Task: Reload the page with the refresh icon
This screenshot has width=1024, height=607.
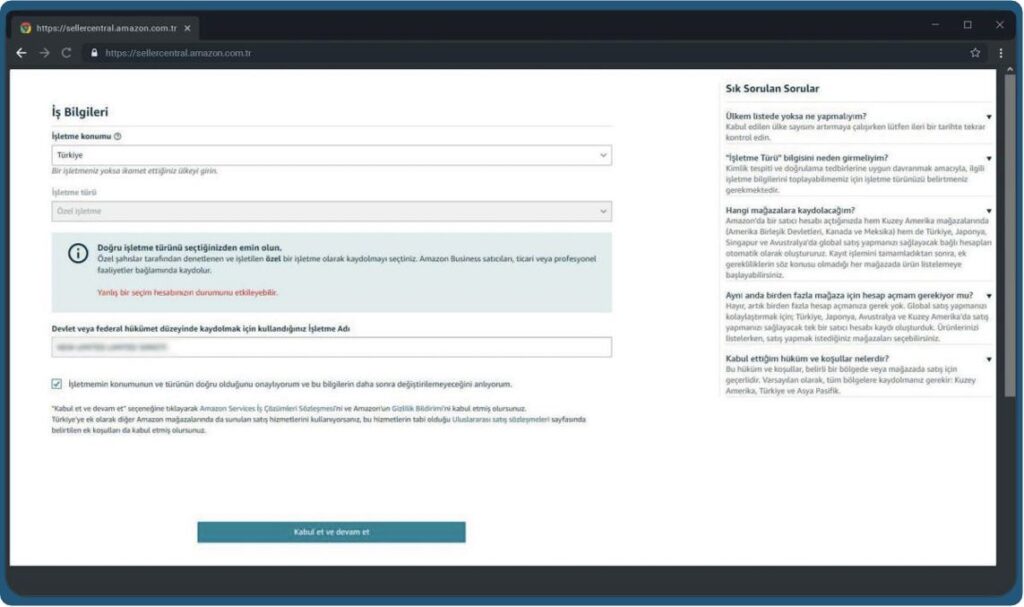Action: coord(67,53)
